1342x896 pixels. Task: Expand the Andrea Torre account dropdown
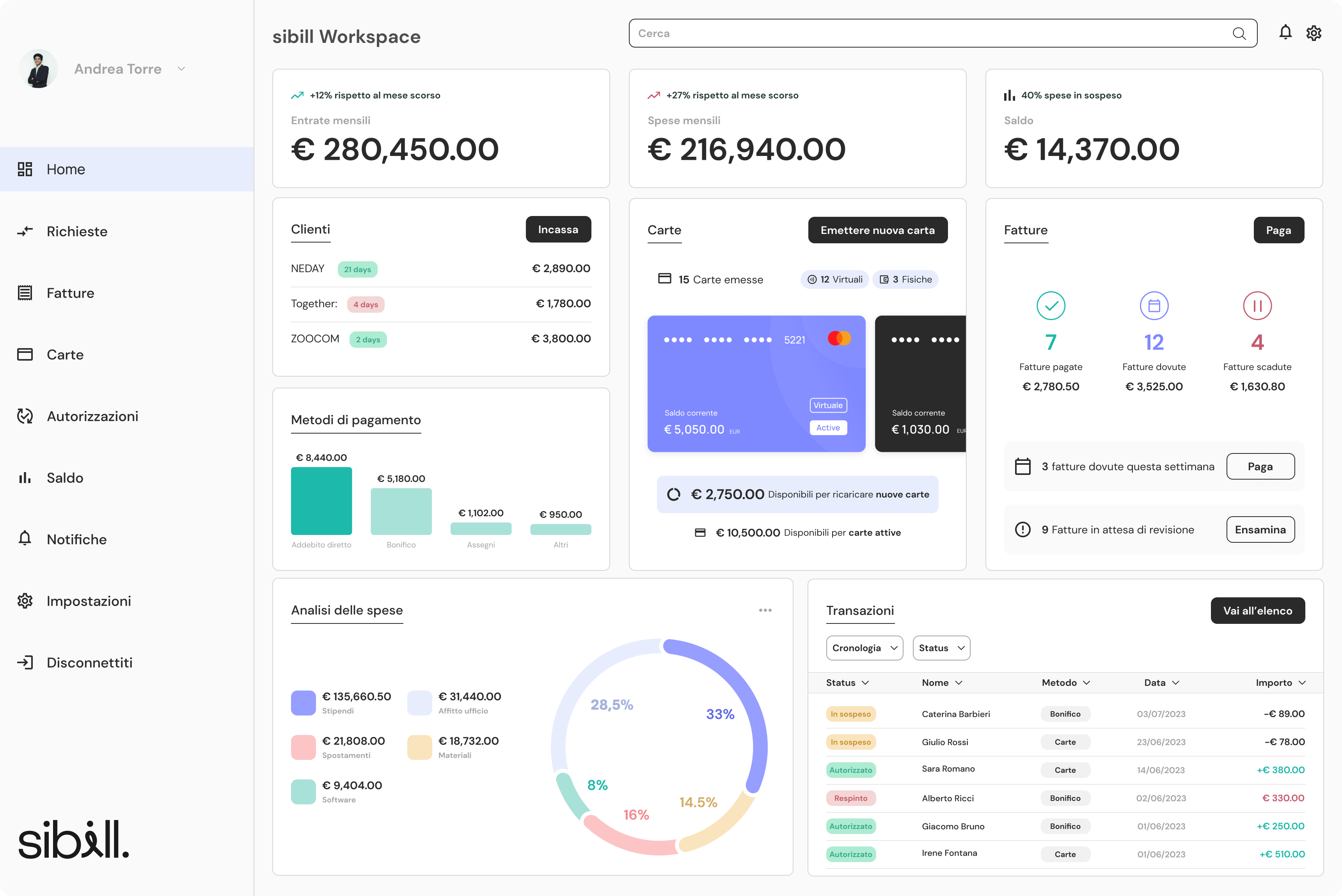pos(181,69)
